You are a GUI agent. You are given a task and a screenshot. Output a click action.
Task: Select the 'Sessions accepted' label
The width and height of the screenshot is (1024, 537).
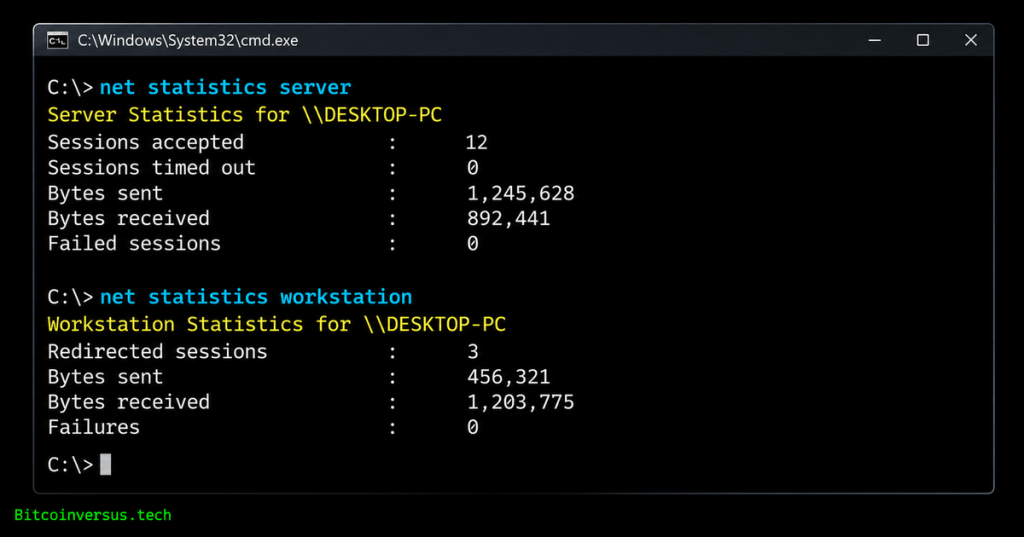click(x=146, y=142)
